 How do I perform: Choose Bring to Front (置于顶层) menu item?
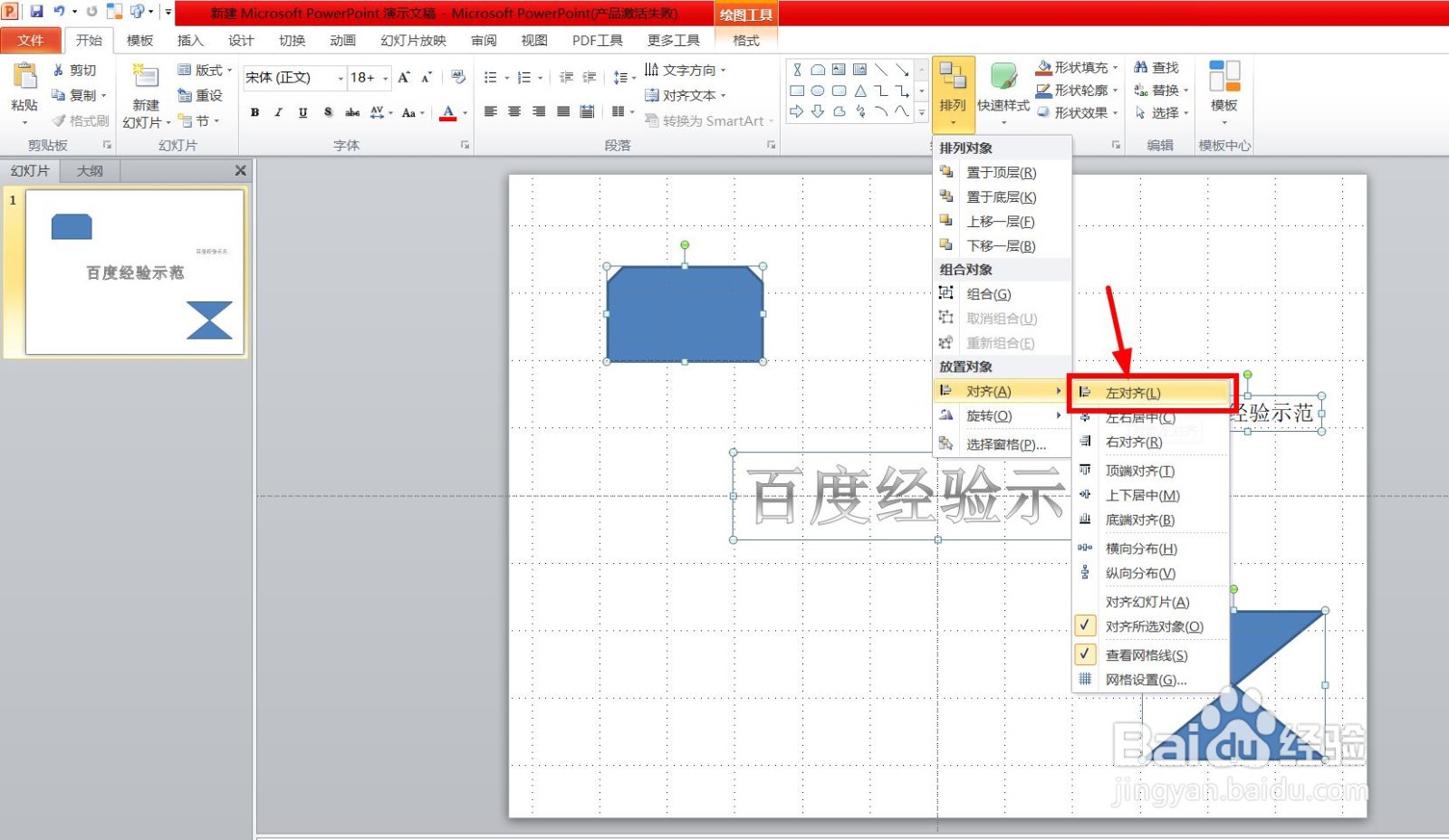[1002, 172]
